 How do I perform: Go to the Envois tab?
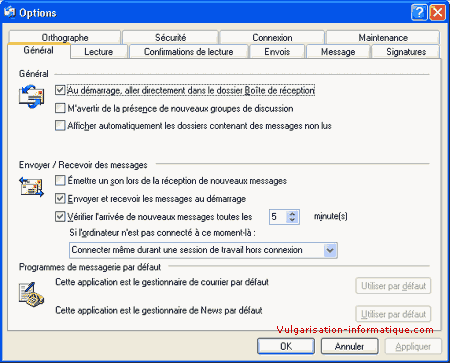pyautogui.click(x=277, y=52)
